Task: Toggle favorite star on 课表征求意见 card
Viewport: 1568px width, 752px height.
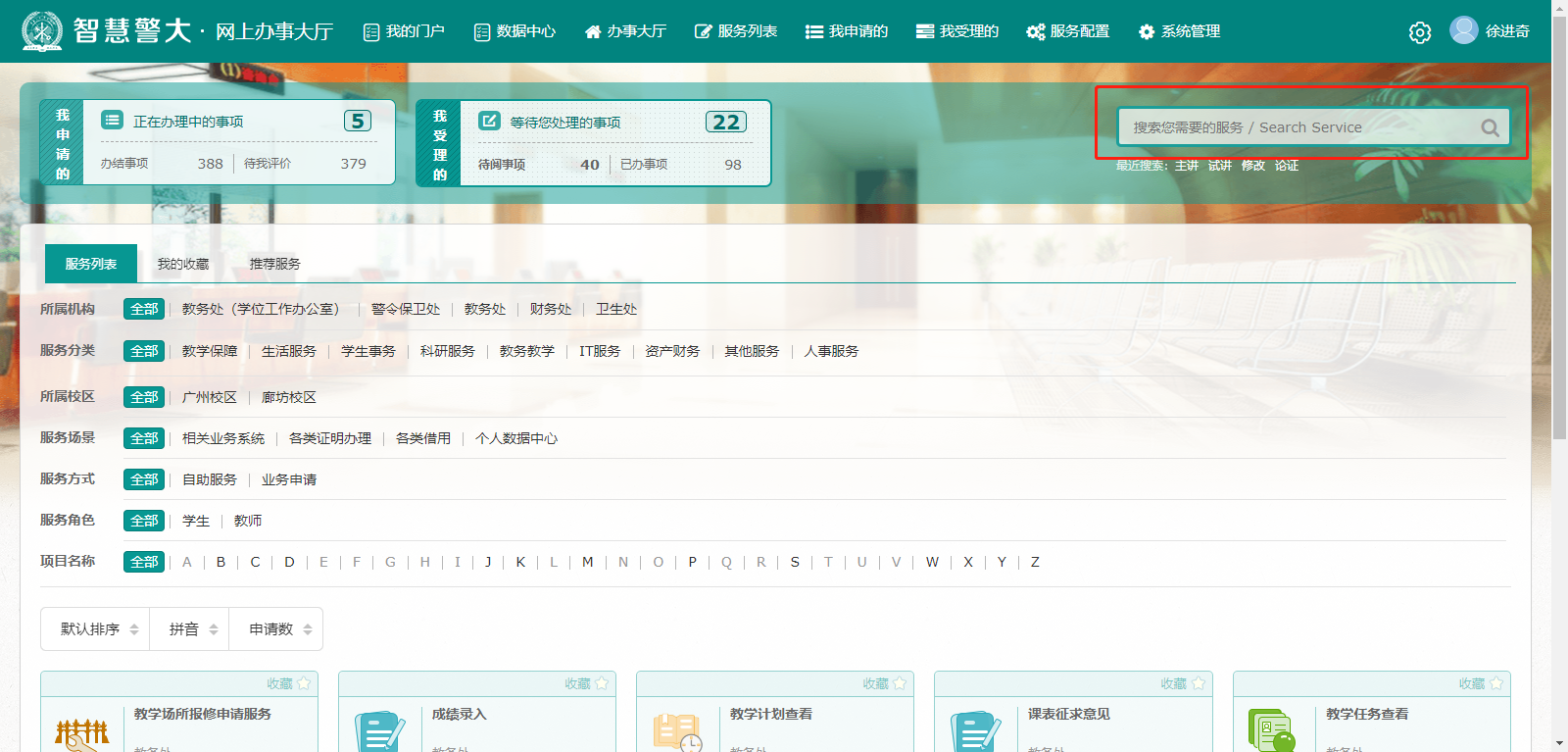Action: pyautogui.click(x=1198, y=683)
